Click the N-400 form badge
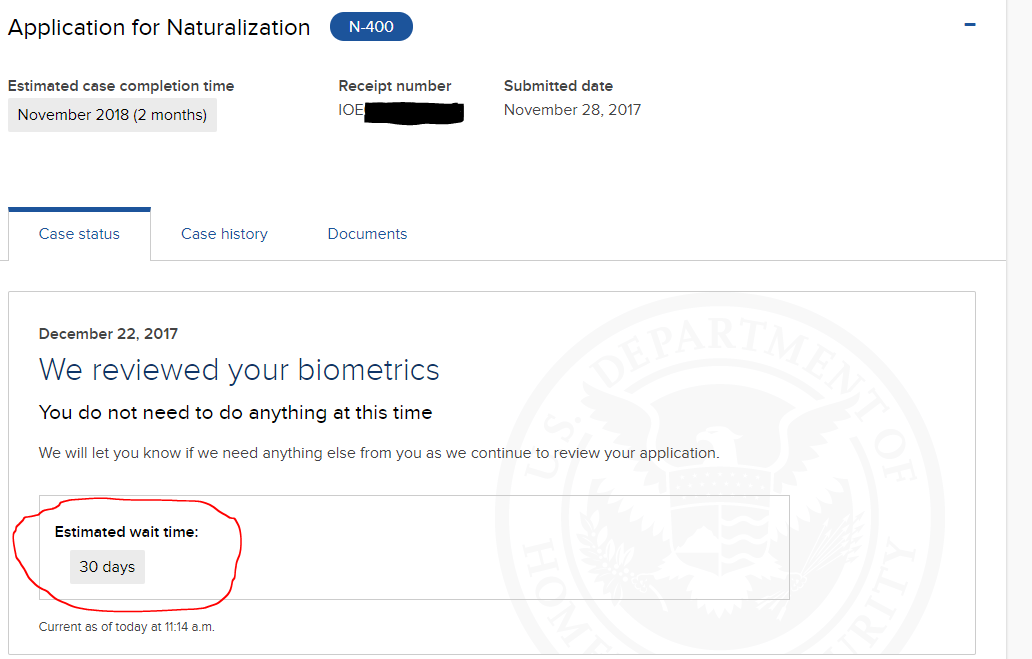 (x=371, y=27)
